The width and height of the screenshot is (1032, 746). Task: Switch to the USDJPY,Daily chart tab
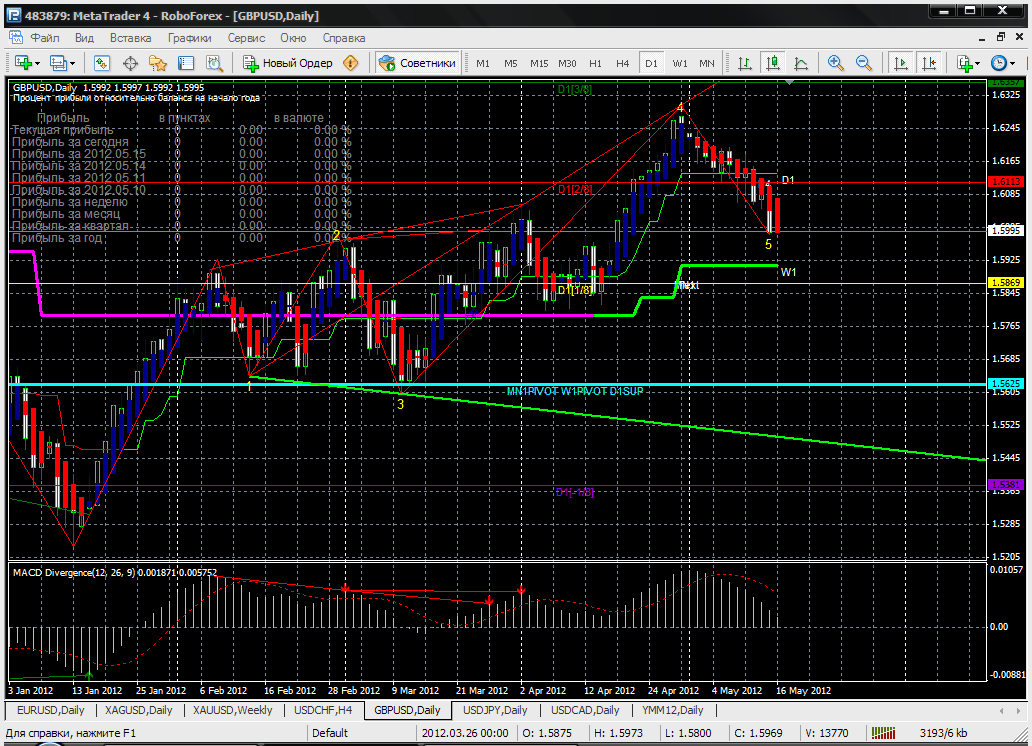[495, 710]
